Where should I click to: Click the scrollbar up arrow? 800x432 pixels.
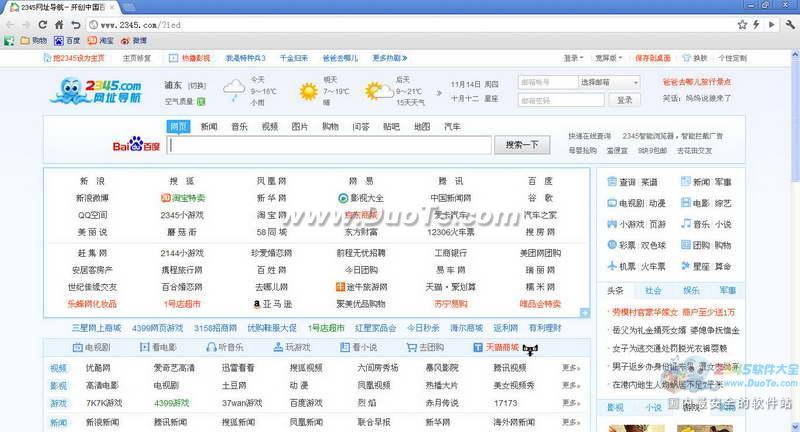[795, 53]
